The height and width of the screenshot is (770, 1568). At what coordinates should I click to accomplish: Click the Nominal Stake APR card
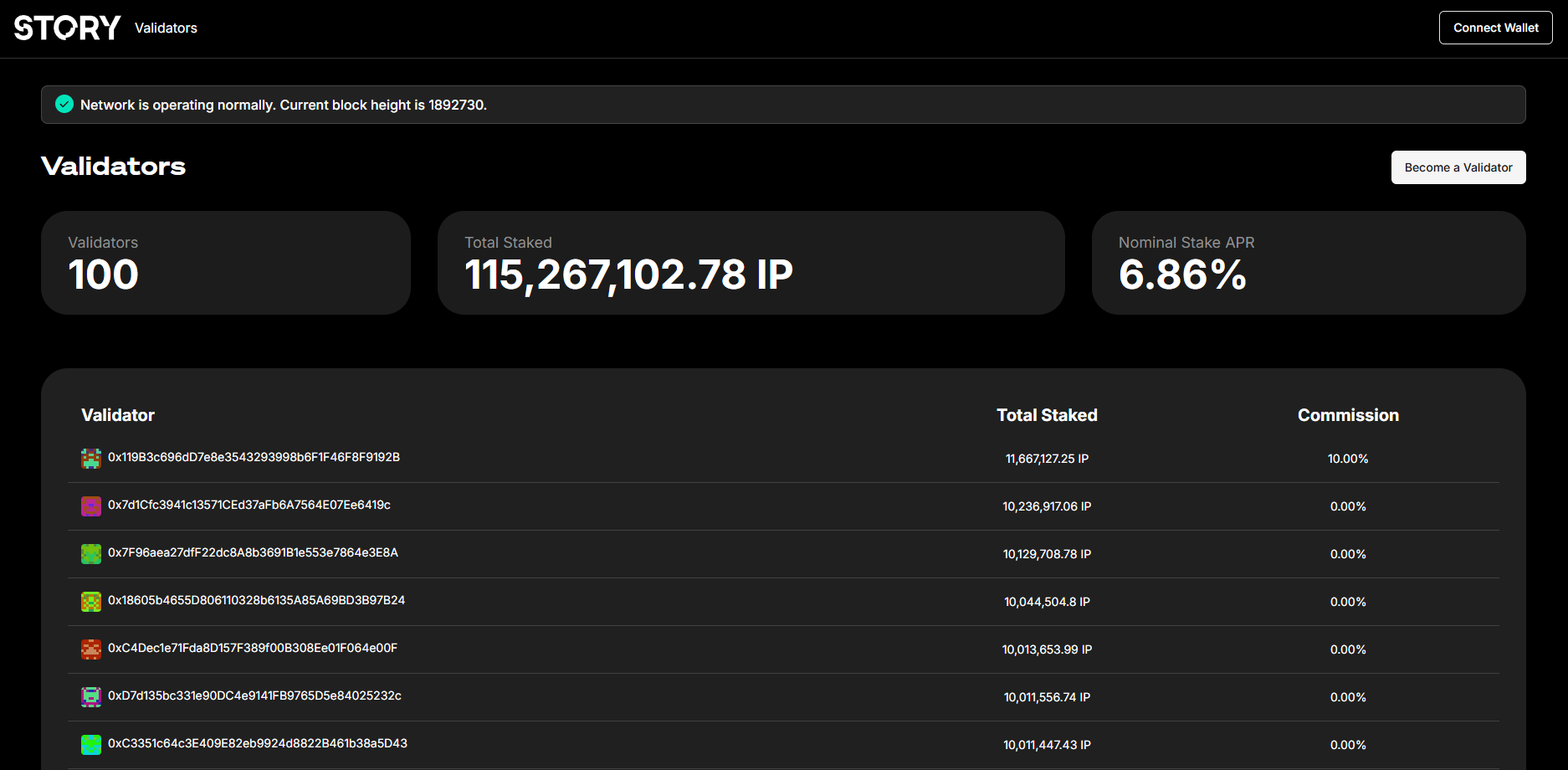point(1308,263)
